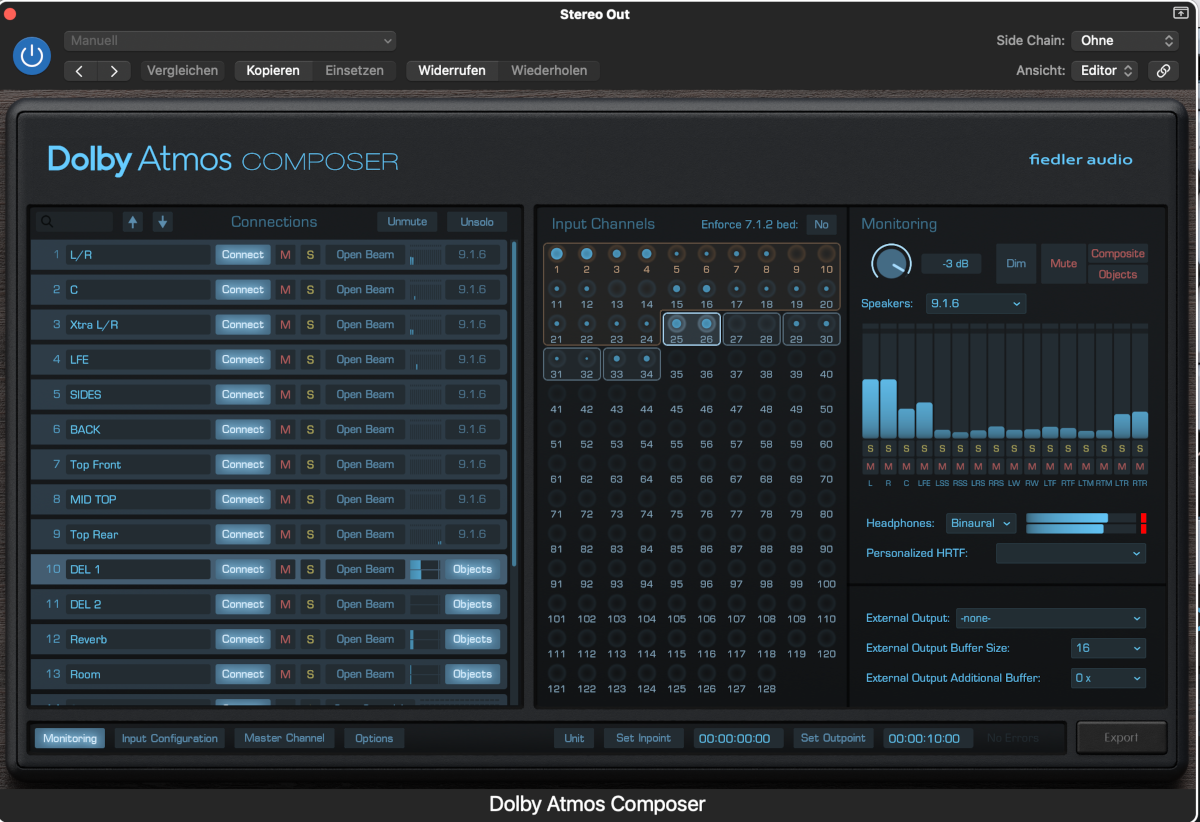Select input channel 29 circle

[x=796, y=324]
